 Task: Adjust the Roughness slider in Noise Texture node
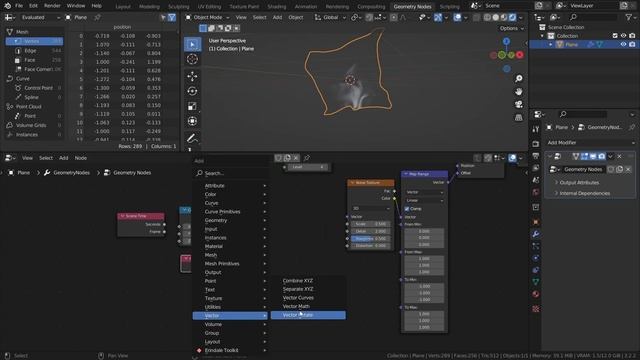370,238
